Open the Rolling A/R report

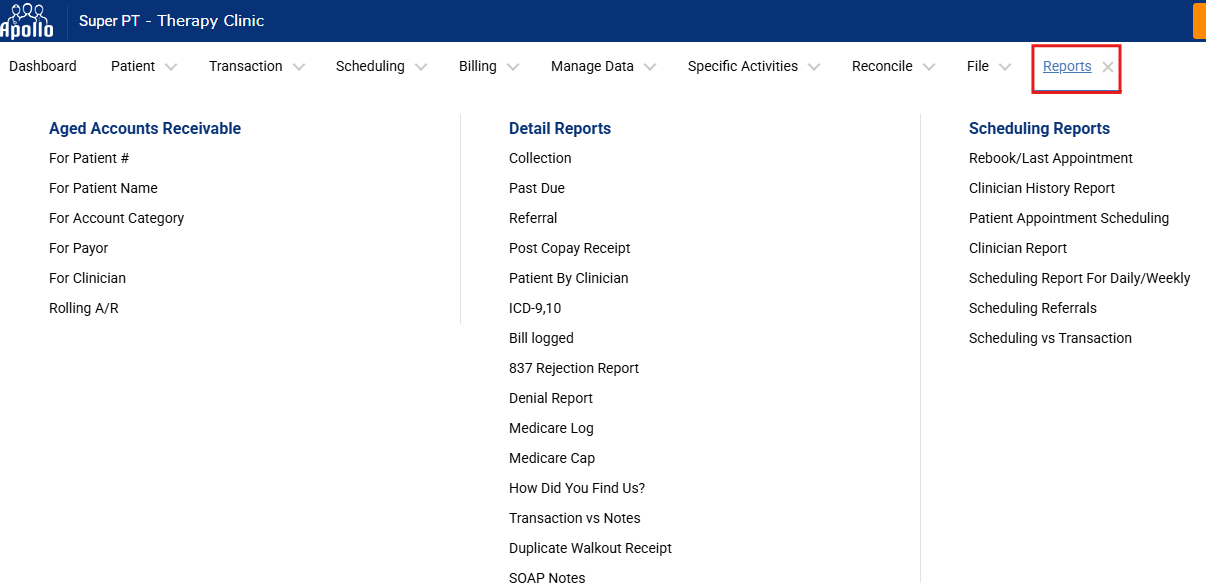(x=84, y=308)
